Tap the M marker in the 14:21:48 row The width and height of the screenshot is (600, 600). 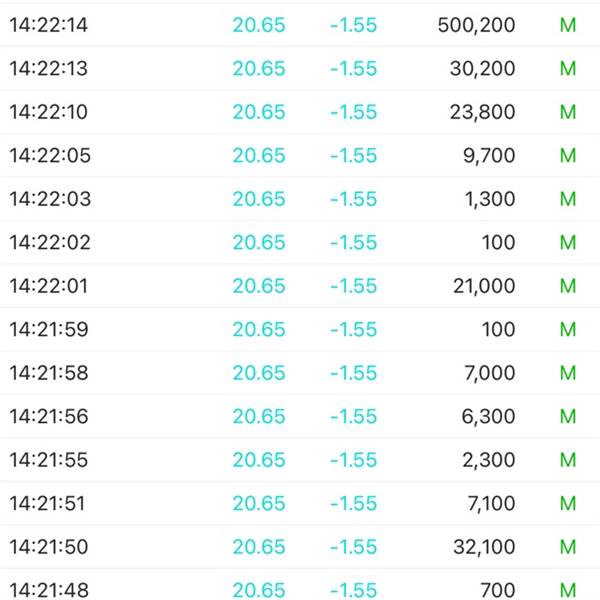pos(568,590)
